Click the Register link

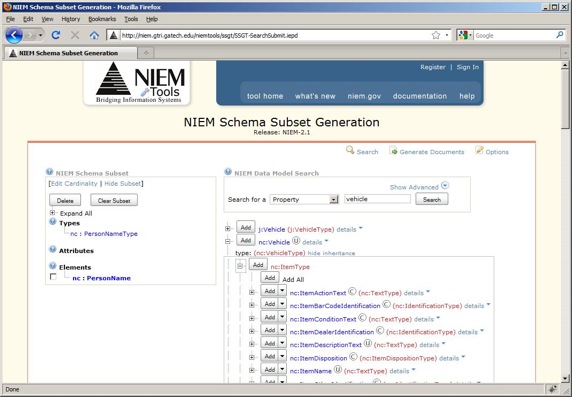coord(433,67)
